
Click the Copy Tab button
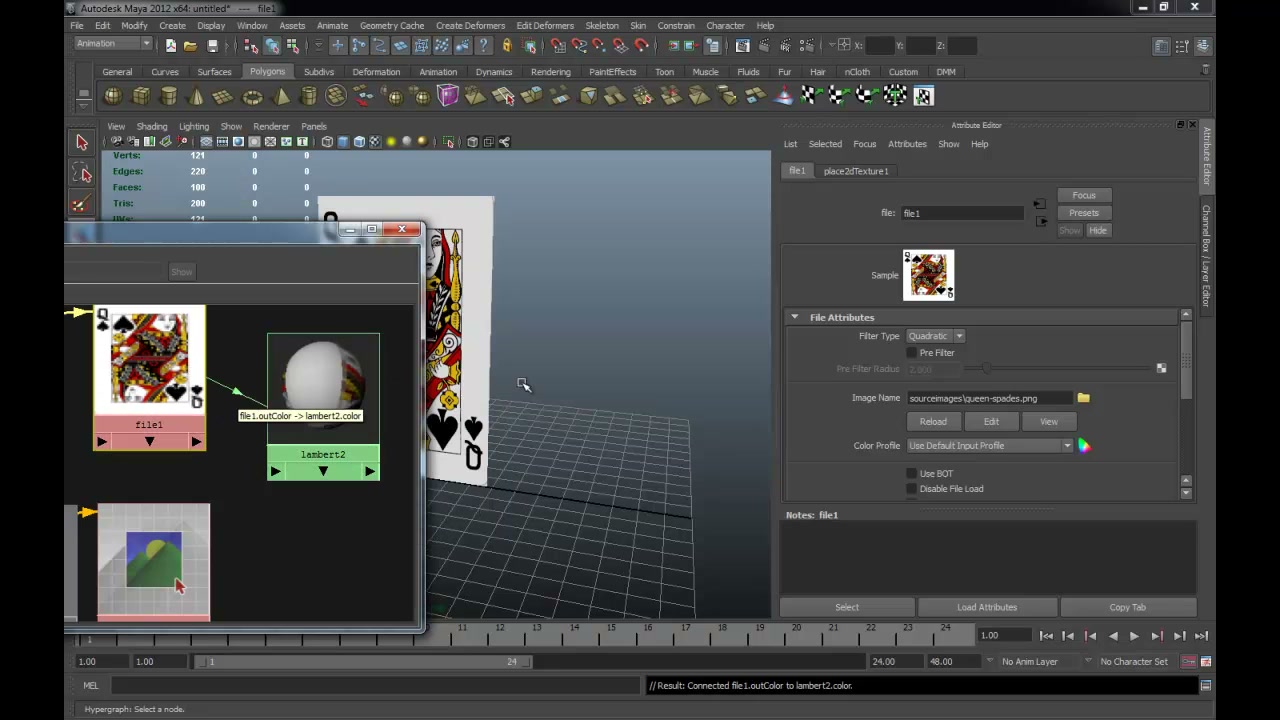[1127, 607]
